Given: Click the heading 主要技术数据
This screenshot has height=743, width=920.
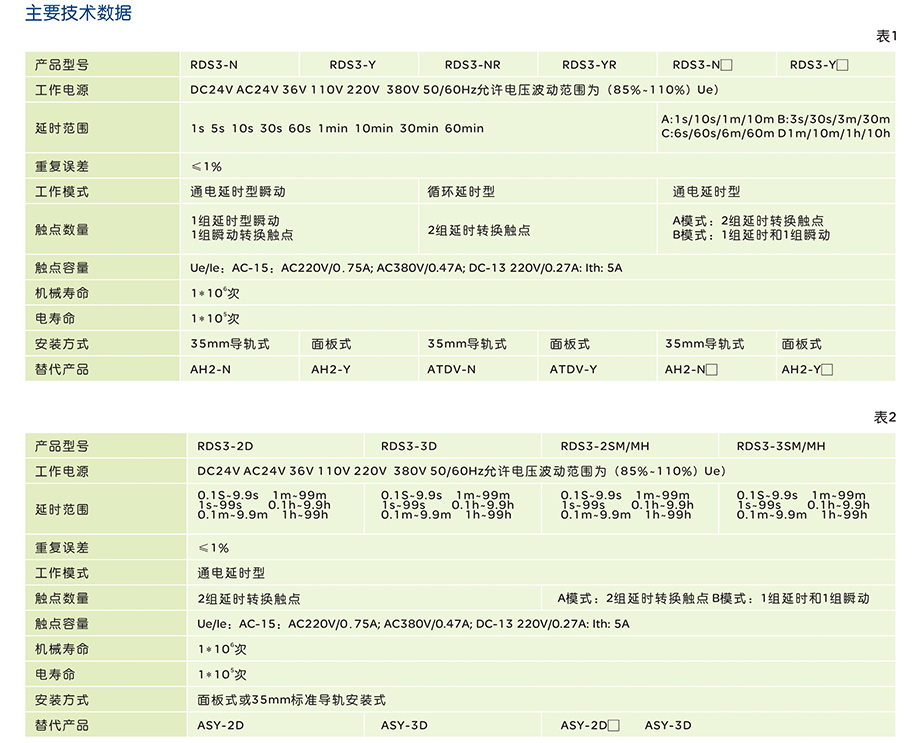Looking at the screenshot, I should click(79, 13).
